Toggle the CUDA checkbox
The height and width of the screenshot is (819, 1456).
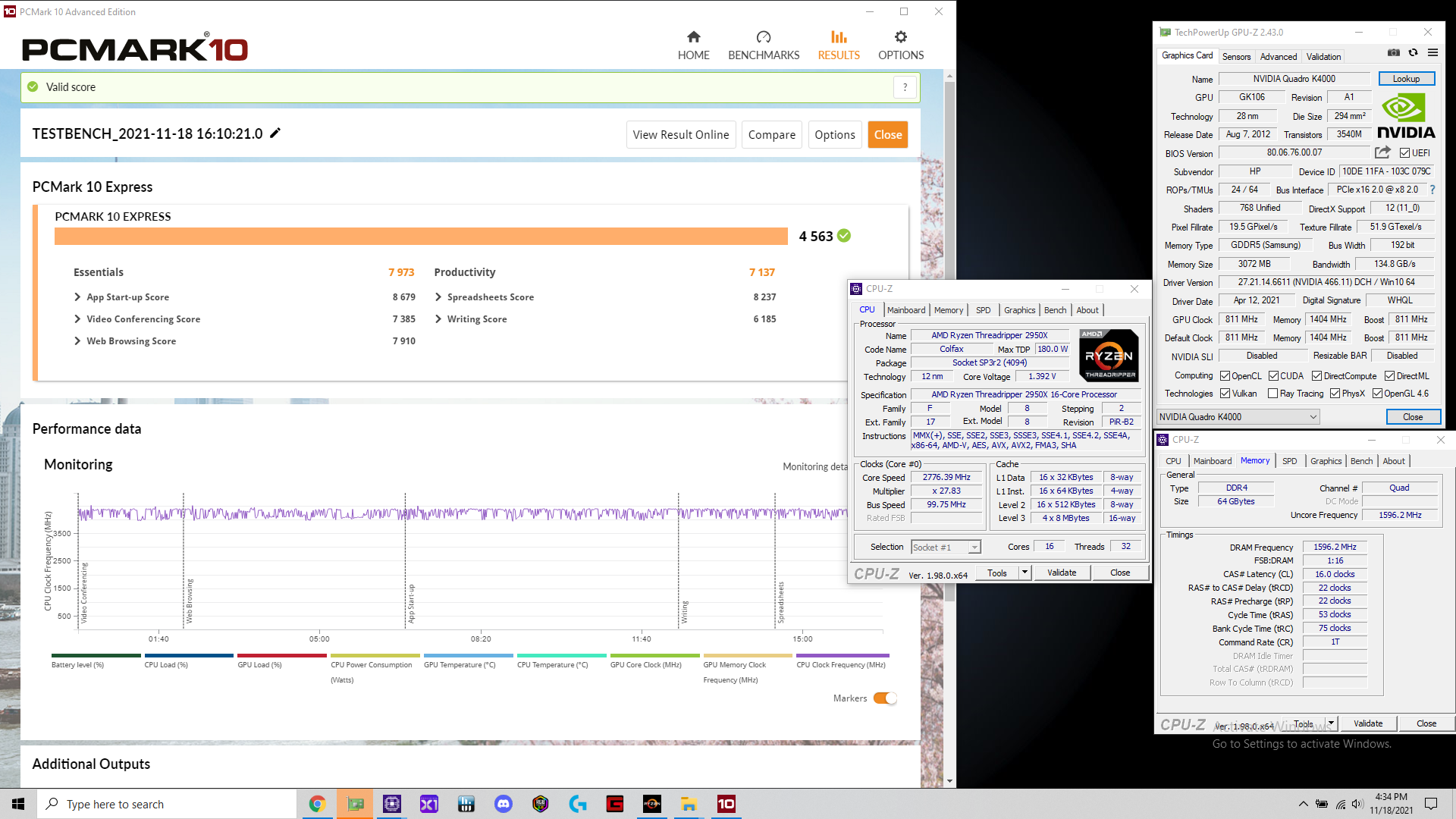coord(1273,376)
